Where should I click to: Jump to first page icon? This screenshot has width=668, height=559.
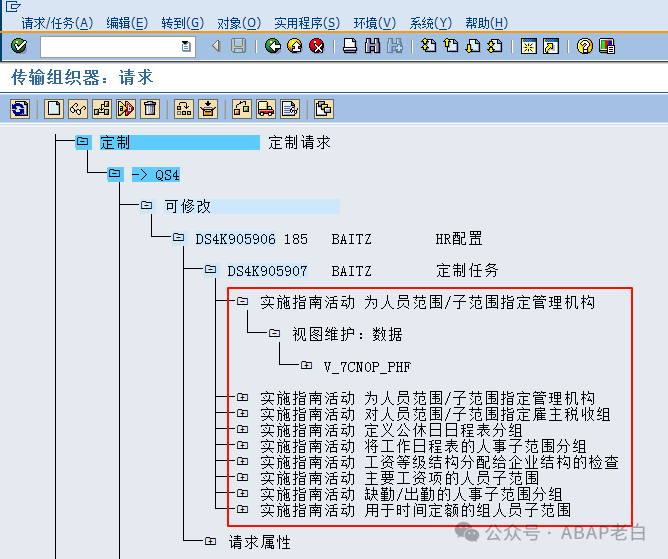coord(429,46)
